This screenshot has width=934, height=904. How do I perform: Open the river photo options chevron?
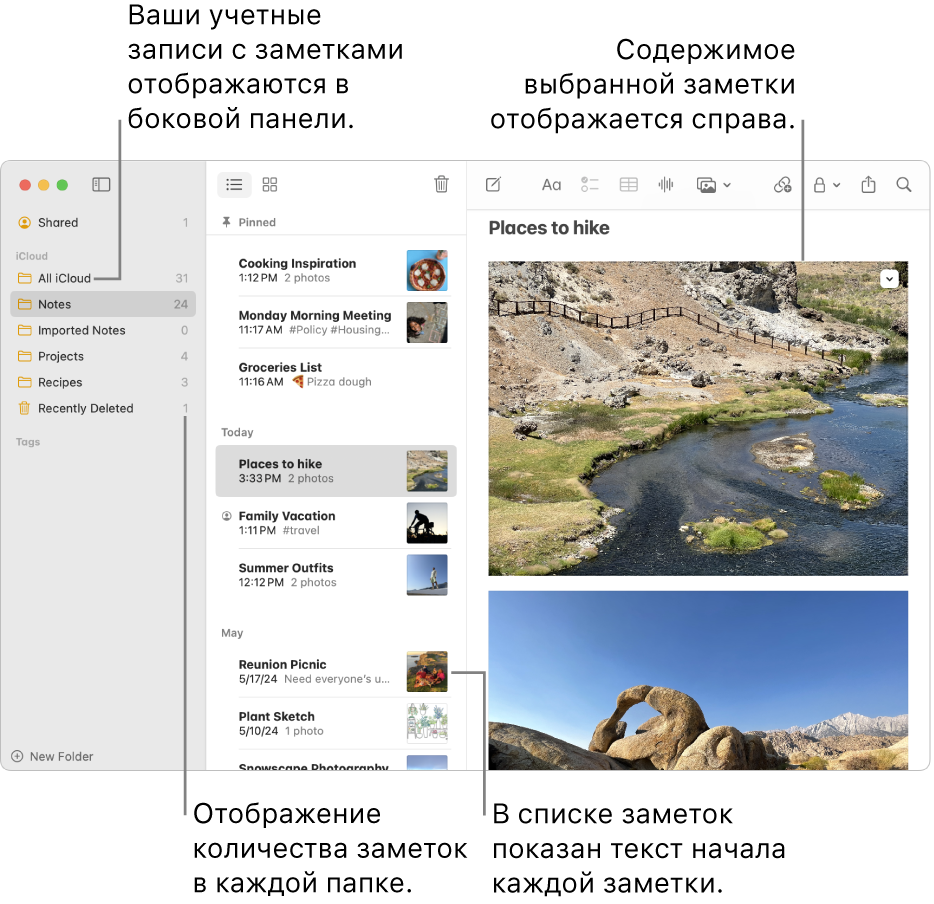pos(889,278)
